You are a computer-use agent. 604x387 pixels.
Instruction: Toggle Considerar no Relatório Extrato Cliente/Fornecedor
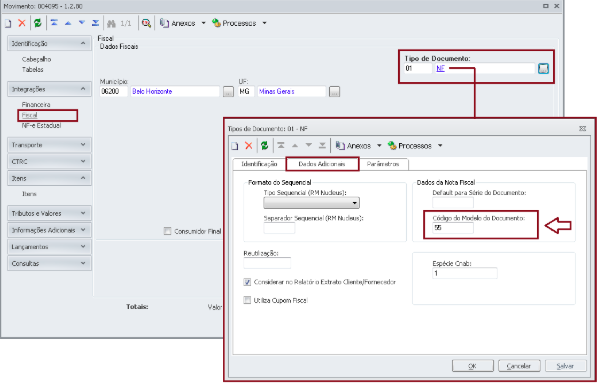[x=247, y=282]
